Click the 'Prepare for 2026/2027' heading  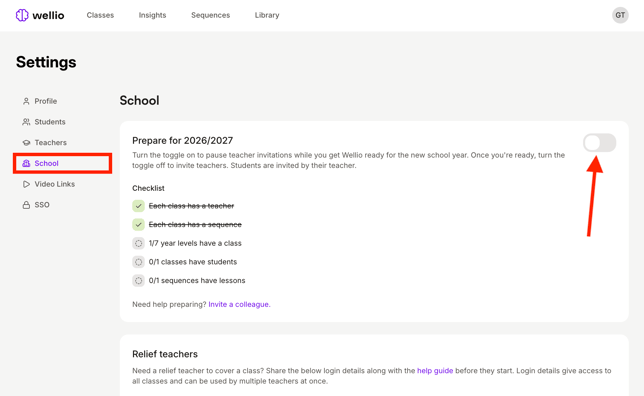coord(182,140)
